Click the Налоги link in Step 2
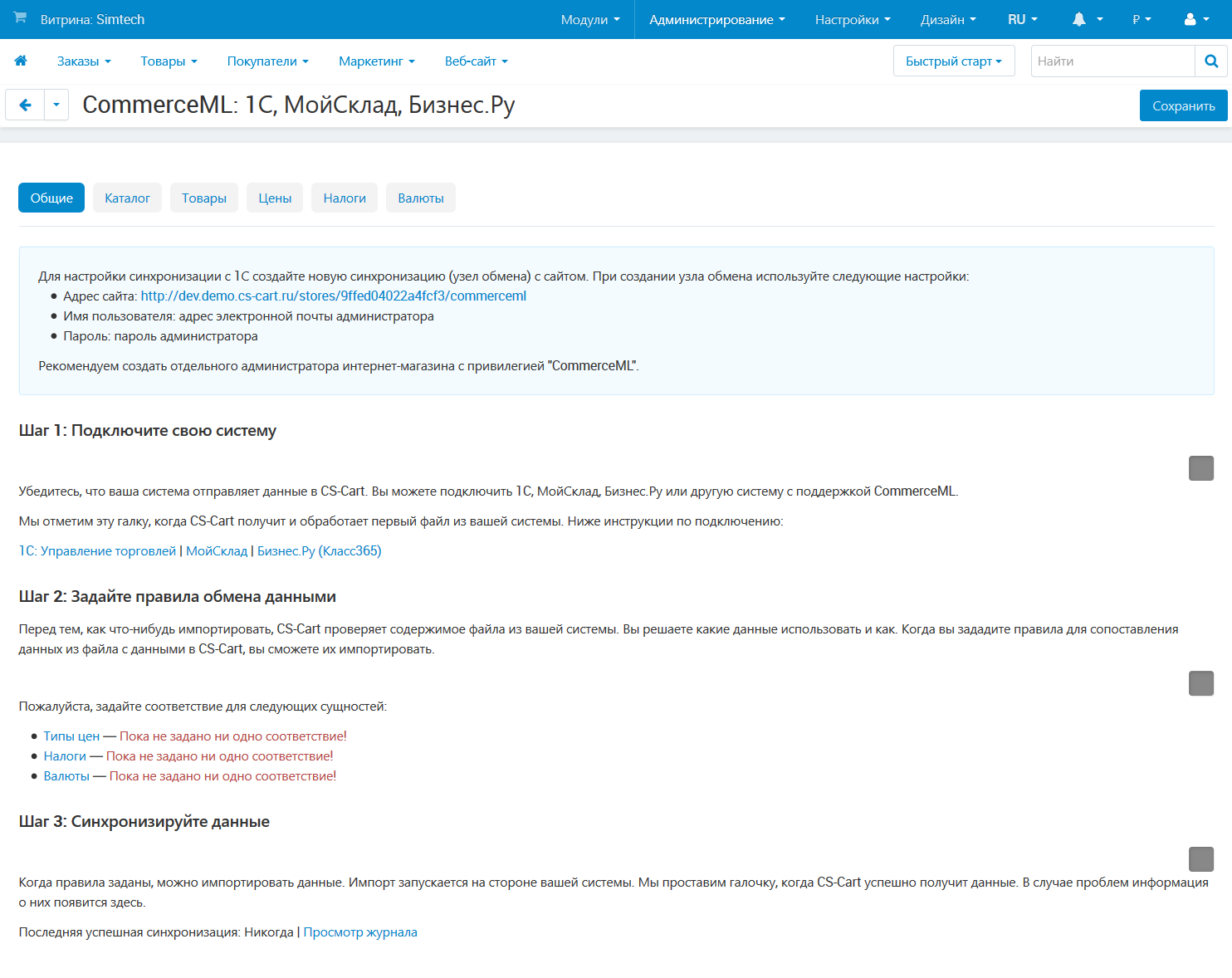The width and height of the screenshot is (1232, 978). (x=65, y=756)
